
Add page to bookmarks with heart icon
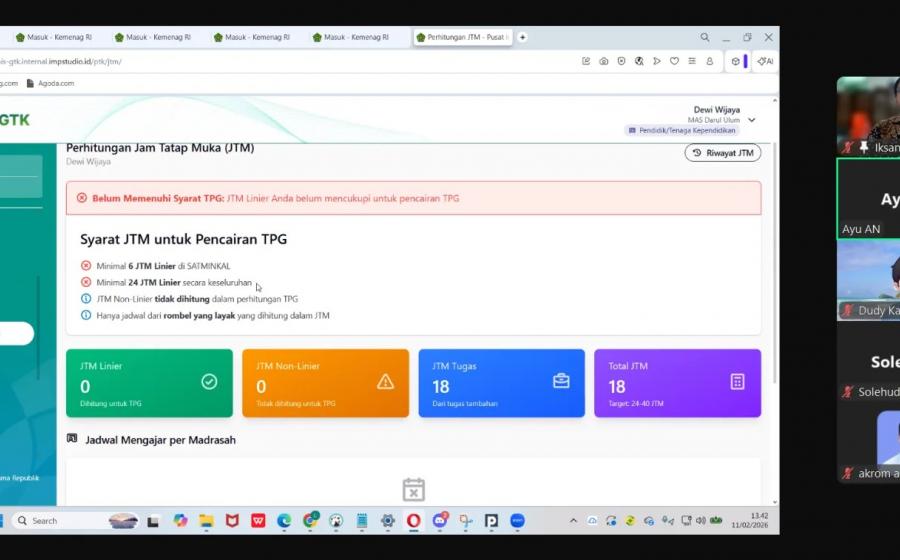point(674,61)
